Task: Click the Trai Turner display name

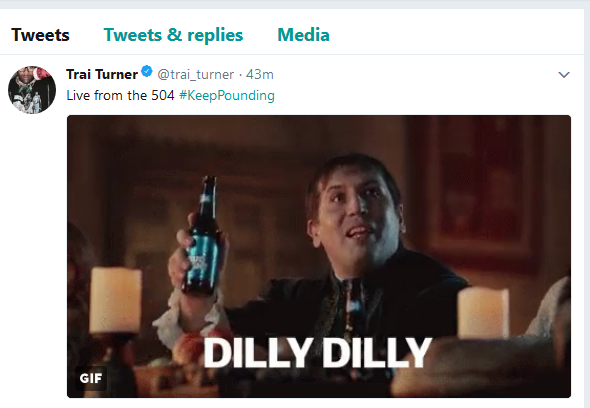Action: click(102, 74)
